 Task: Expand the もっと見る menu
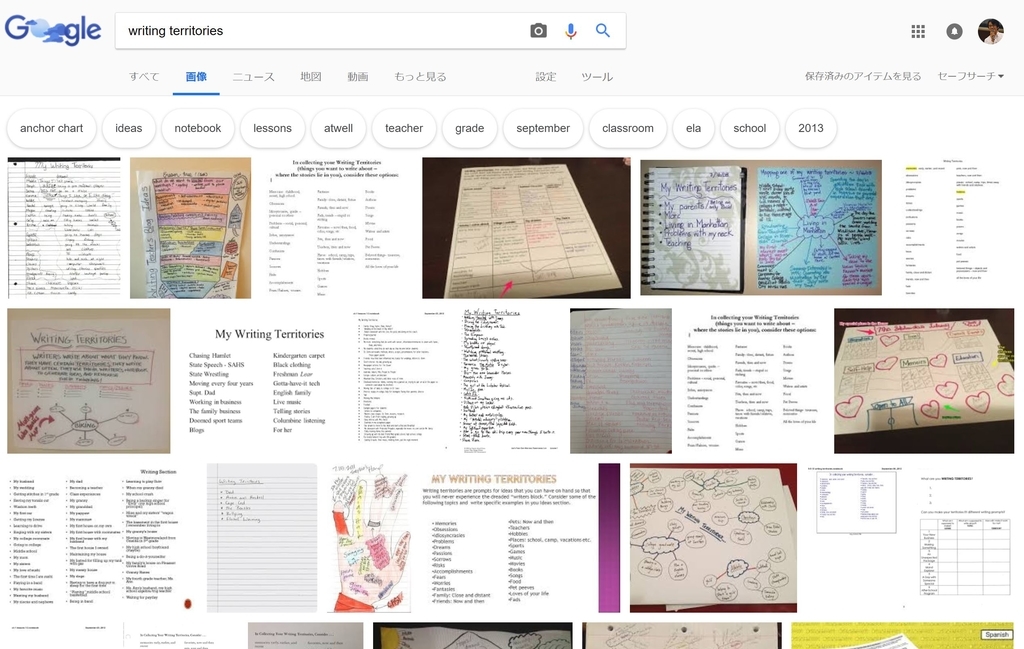tap(420, 76)
